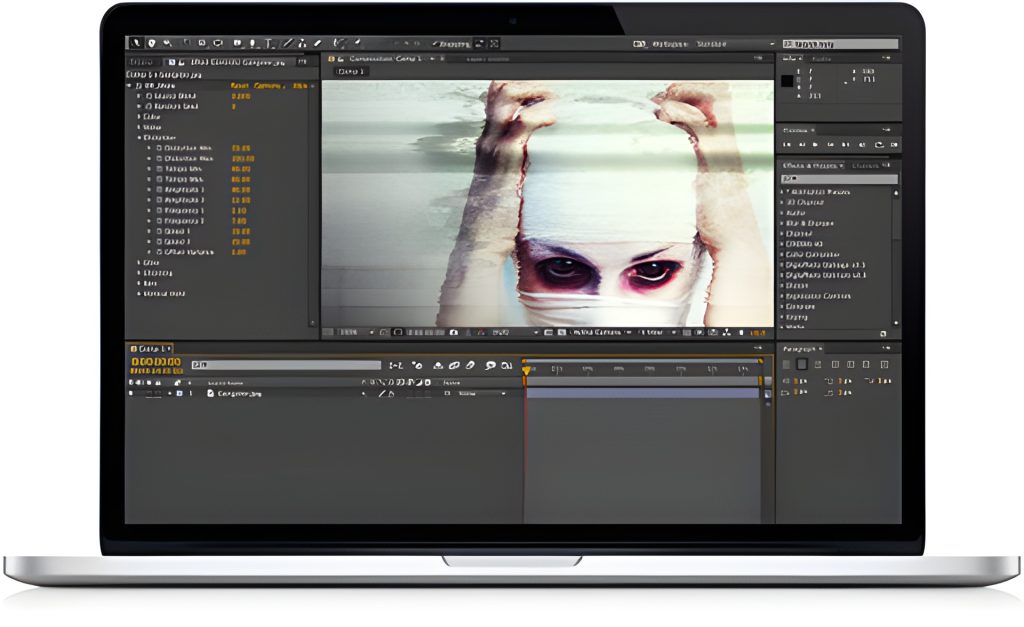The image size is (1024, 627).
Task: Select the Clone Stamp tool
Action: point(302,43)
